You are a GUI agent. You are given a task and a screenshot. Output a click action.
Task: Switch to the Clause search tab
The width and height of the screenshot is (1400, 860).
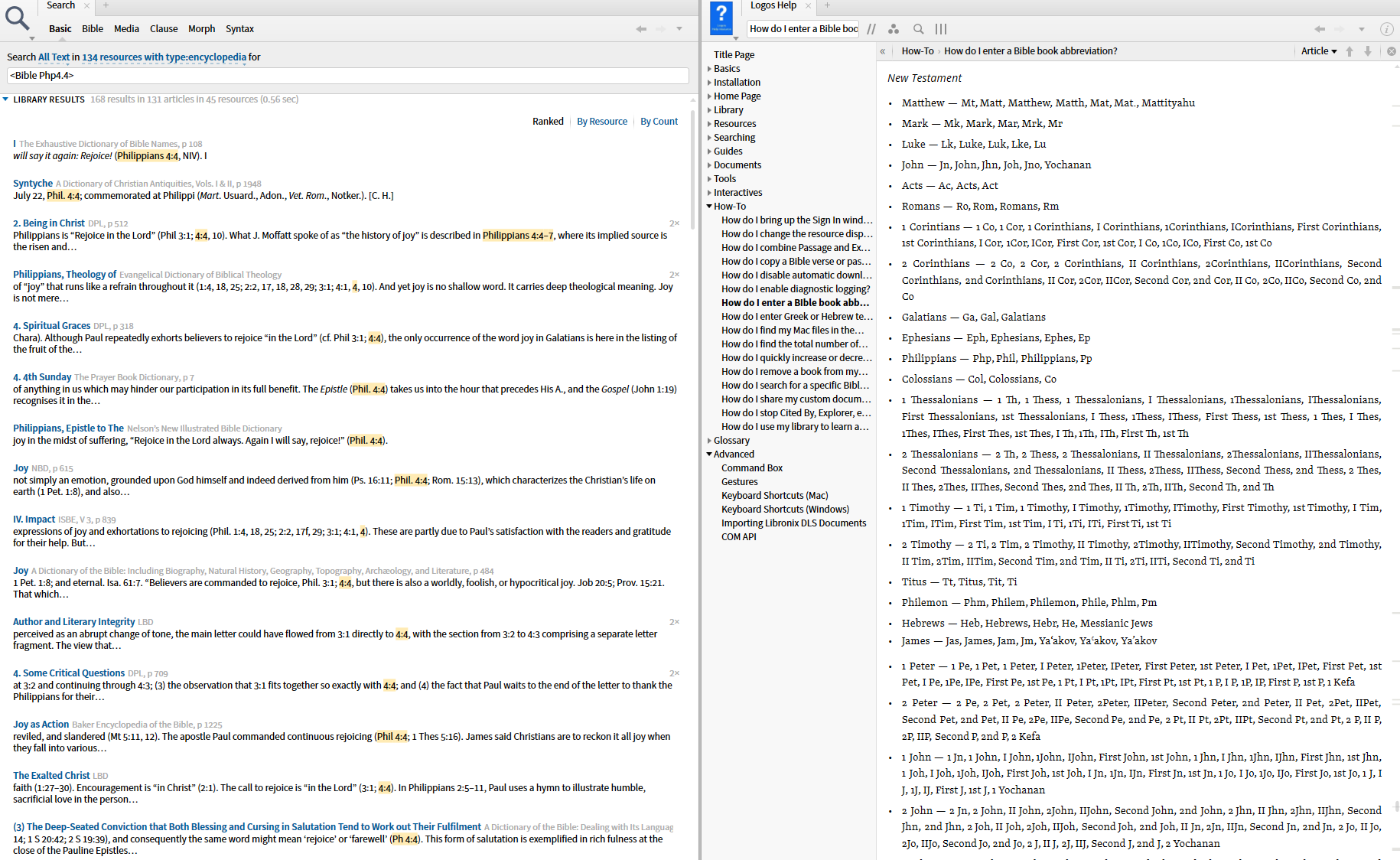point(164,29)
